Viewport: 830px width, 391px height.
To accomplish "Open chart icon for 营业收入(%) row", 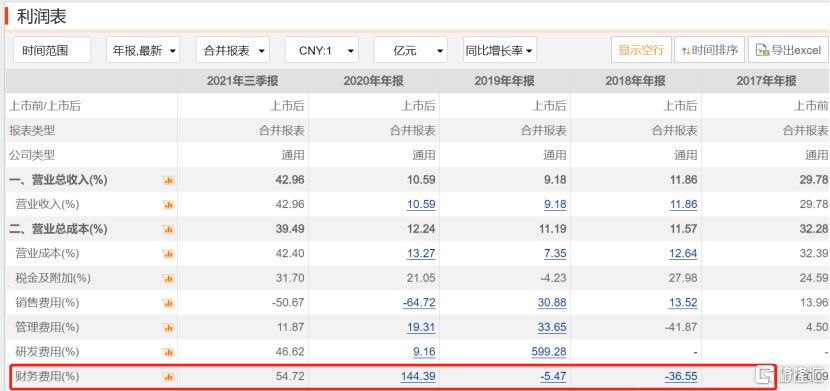I will (168, 205).
